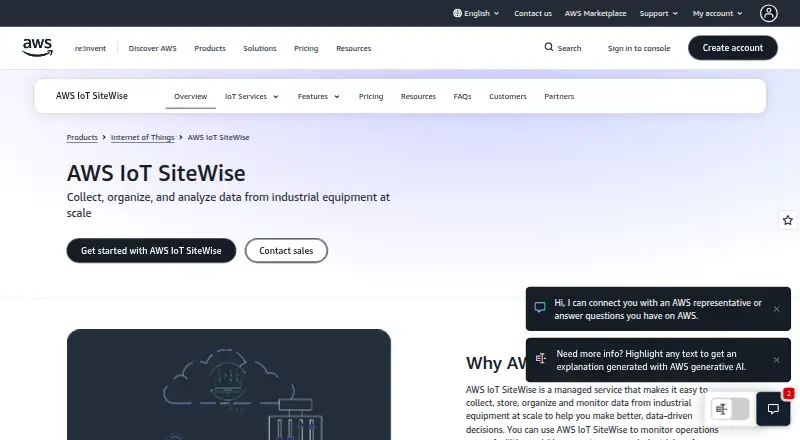Click the AWS IoT SiteWise subnav title

tap(92, 96)
